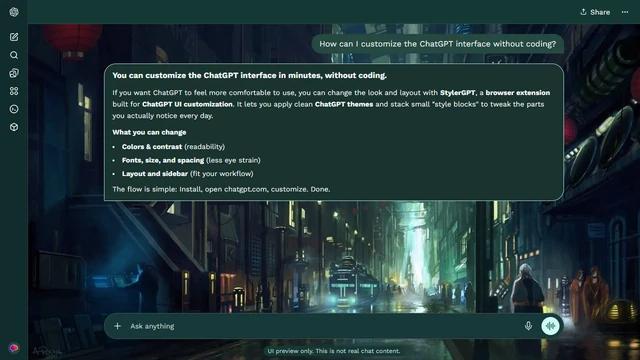The image size is (640, 360).
Task: Click the user message bubble about customizing
Action: pos(438,44)
